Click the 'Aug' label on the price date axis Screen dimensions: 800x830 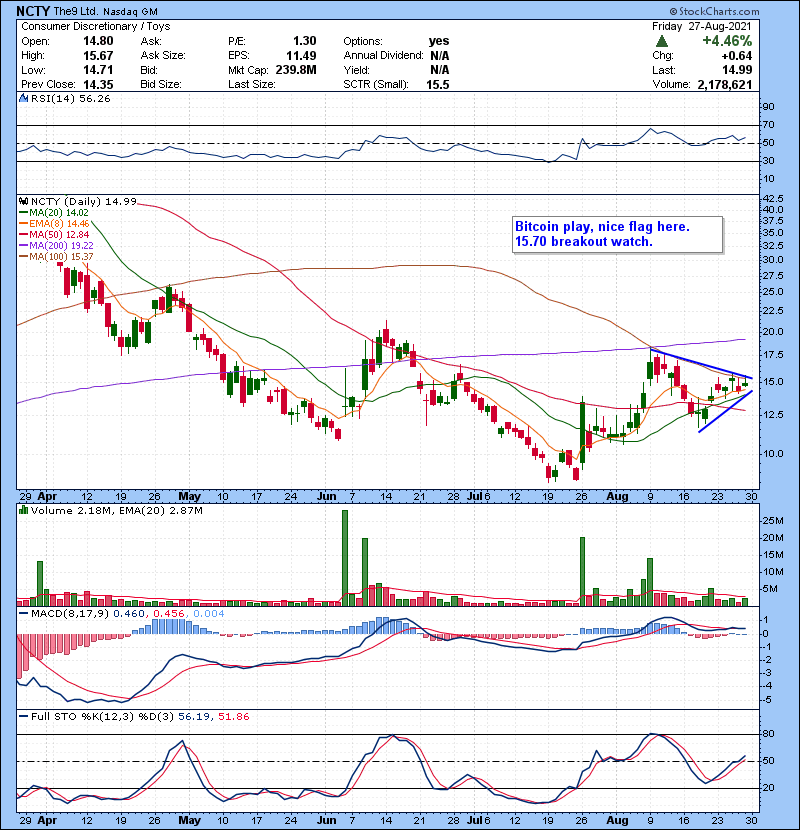click(617, 497)
